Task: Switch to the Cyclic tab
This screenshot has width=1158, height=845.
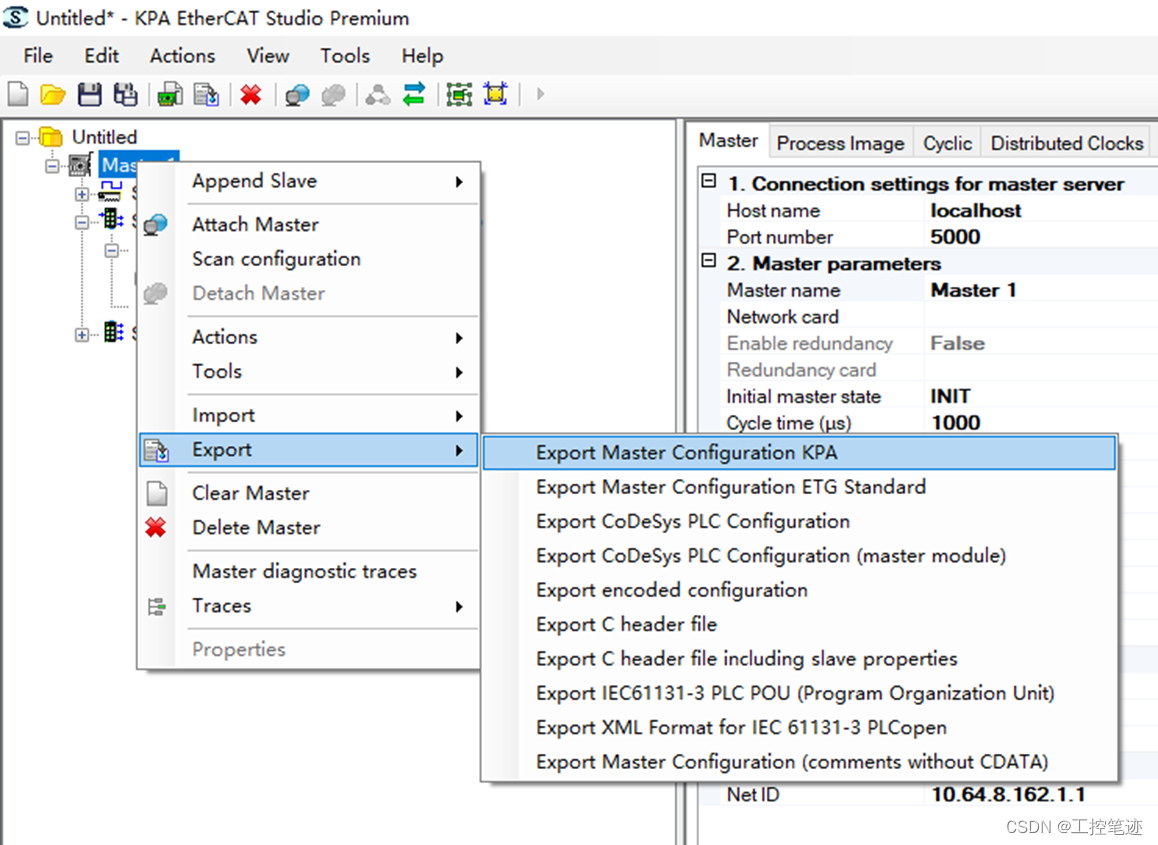Action: pos(948,143)
